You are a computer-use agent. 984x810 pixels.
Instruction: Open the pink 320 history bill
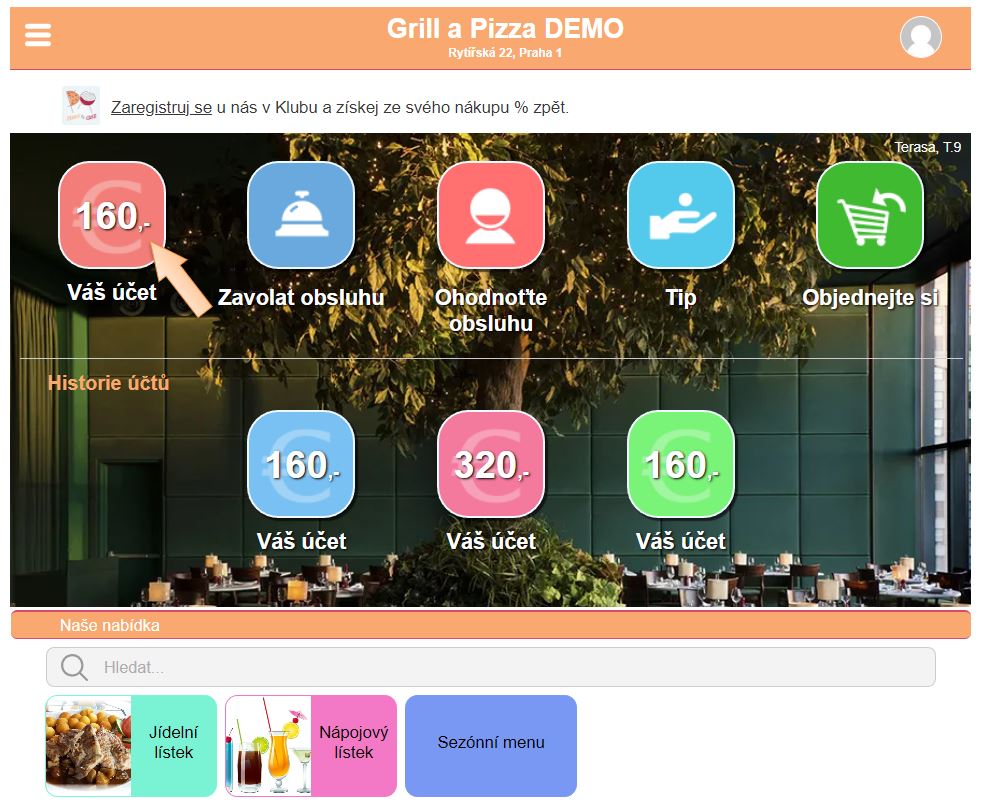pyautogui.click(x=491, y=464)
